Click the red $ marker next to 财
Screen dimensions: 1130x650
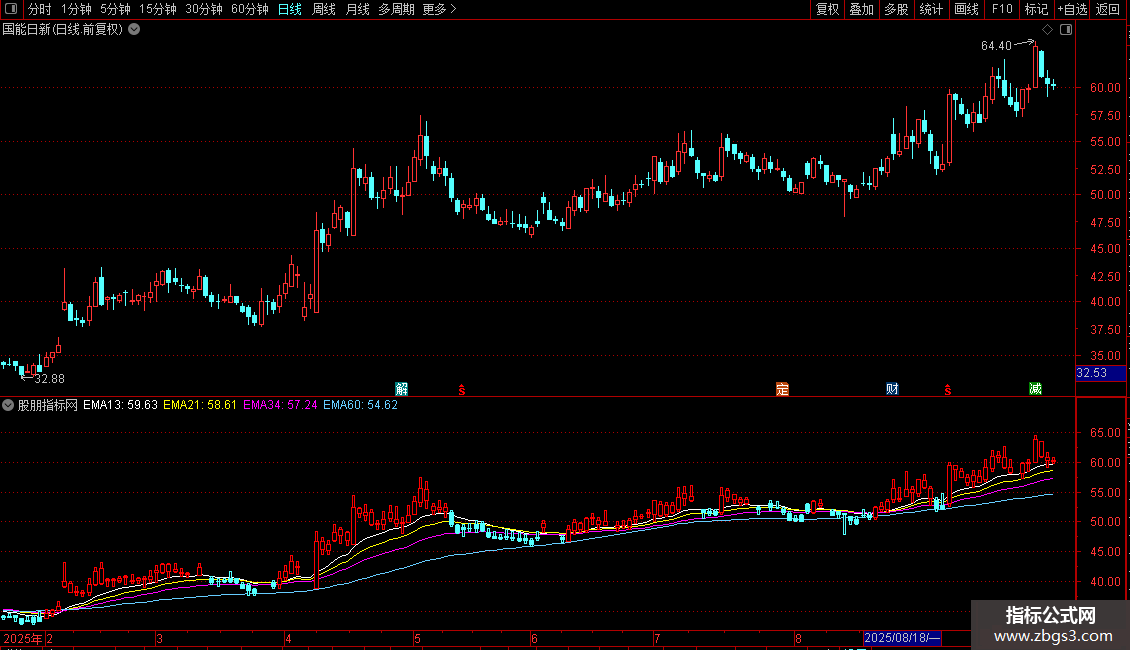[x=948, y=390]
